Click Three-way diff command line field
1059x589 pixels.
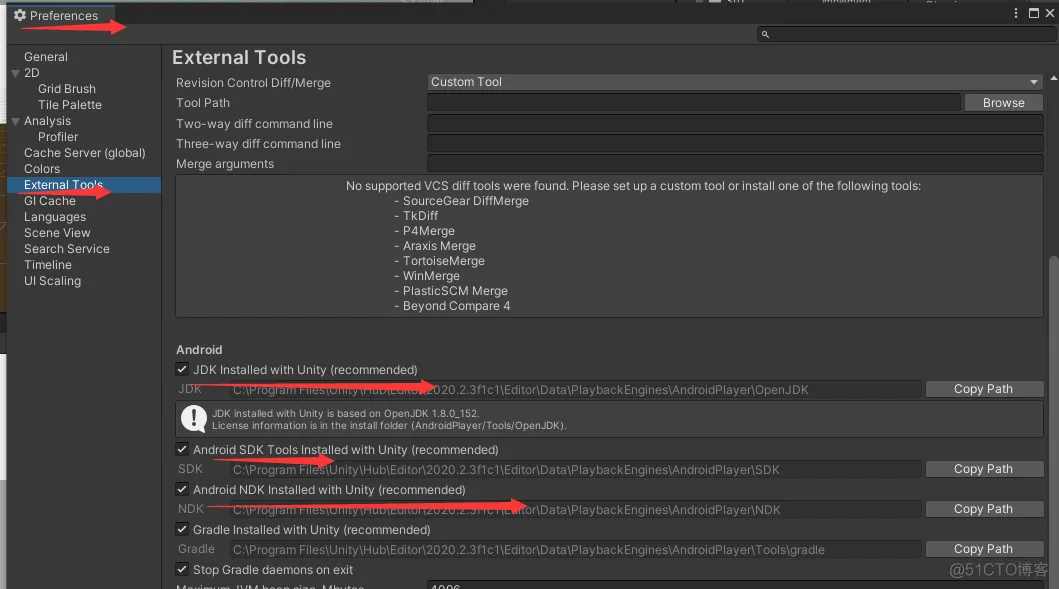[735, 144]
